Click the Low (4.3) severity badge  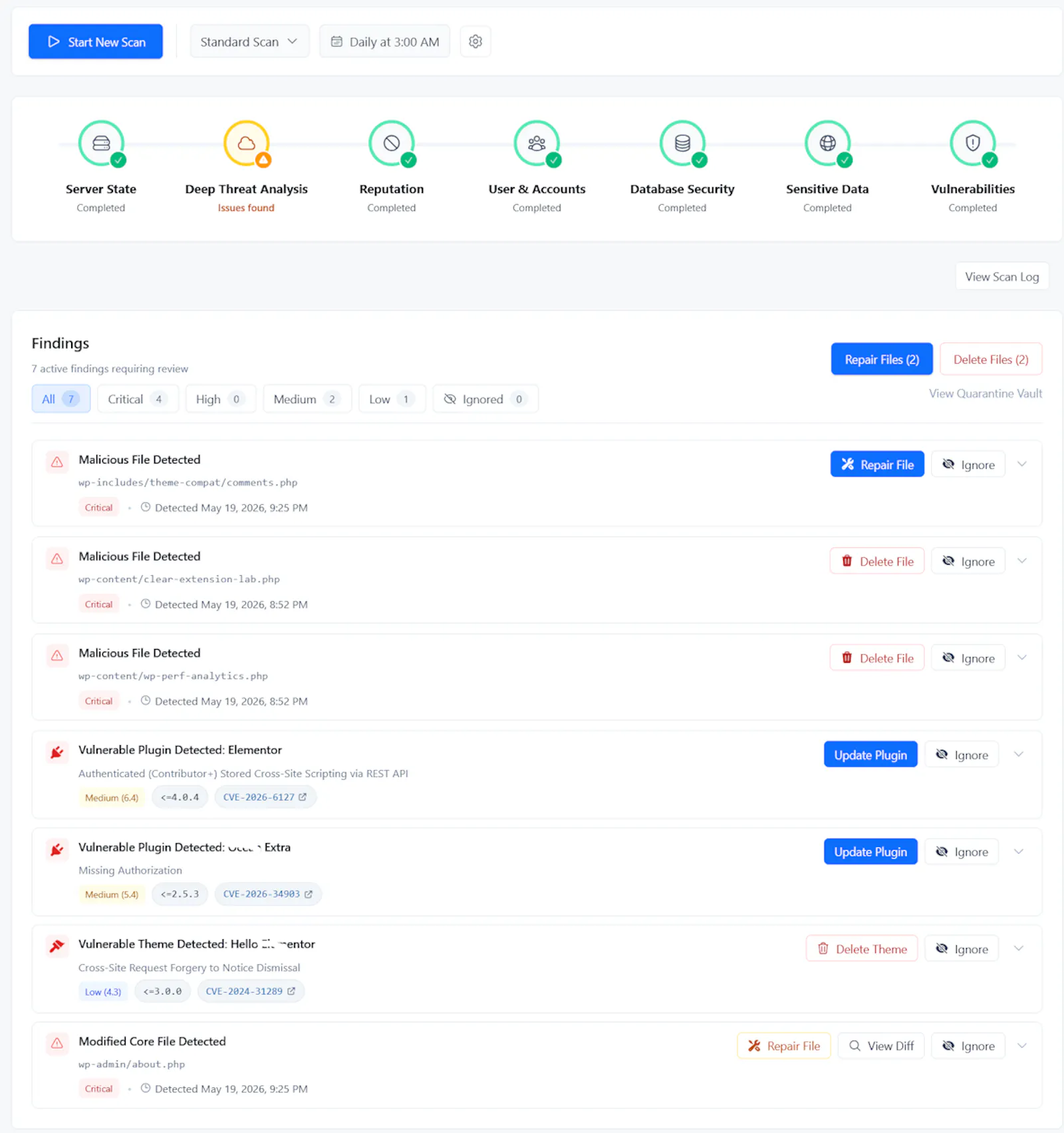point(103,991)
